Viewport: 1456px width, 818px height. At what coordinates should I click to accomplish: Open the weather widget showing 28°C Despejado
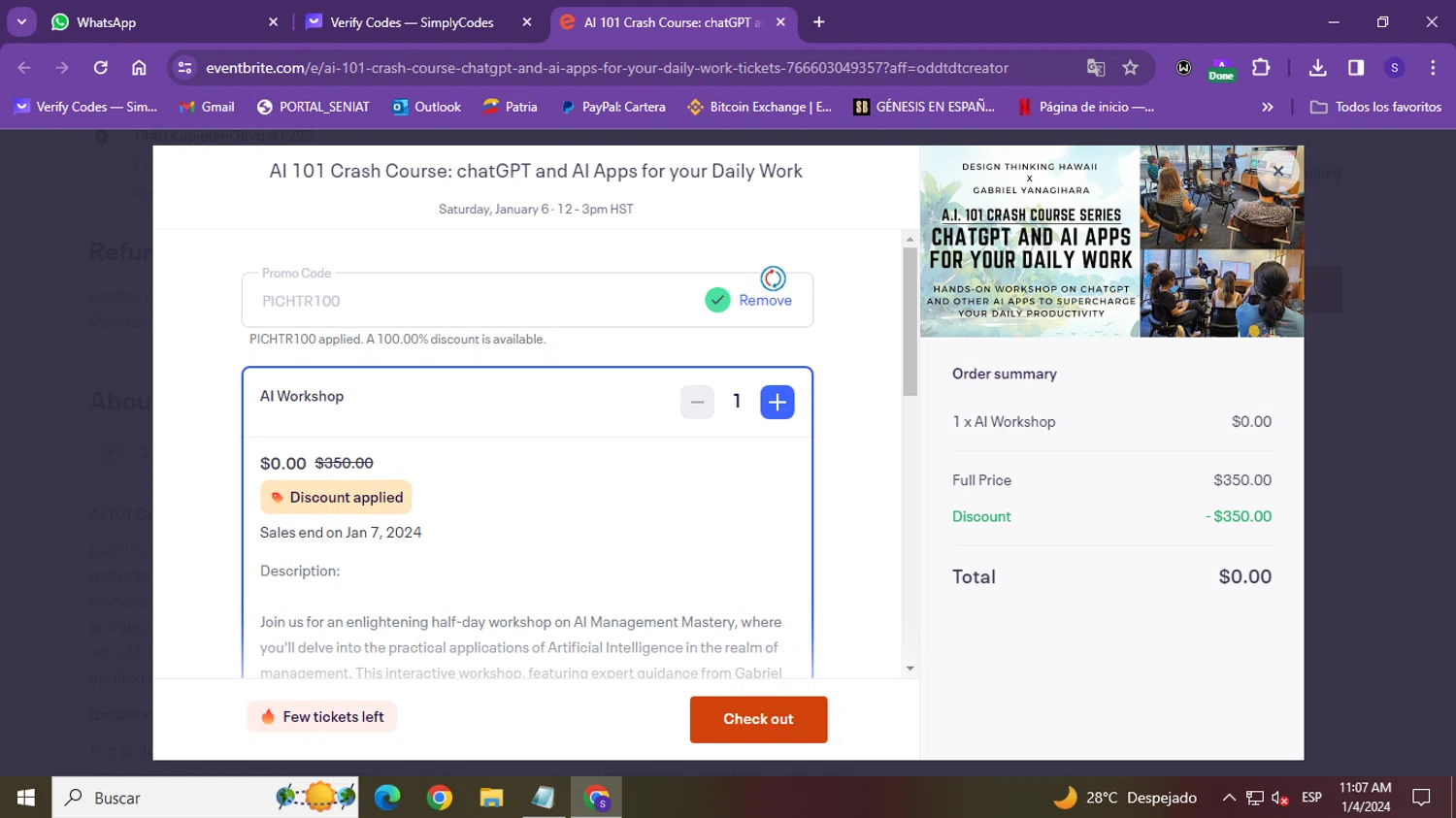click(x=1125, y=798)
